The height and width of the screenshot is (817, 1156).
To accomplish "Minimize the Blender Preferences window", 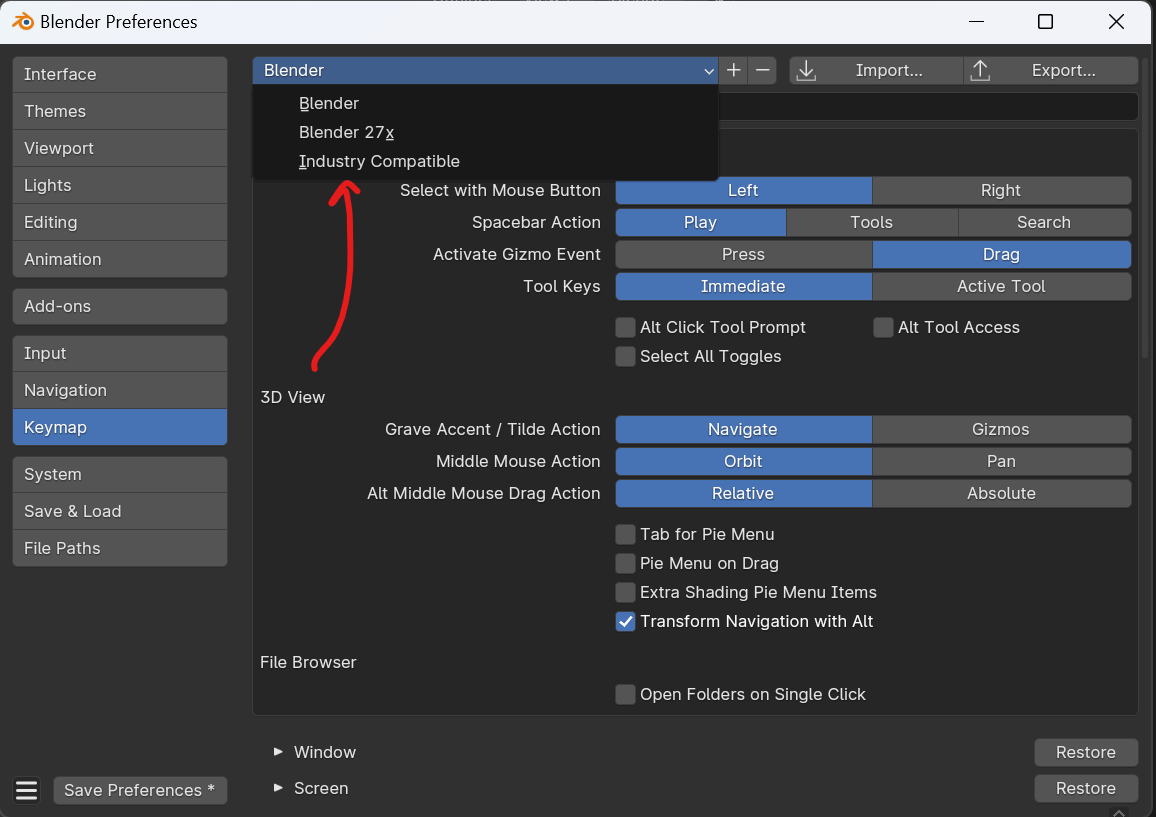I will (976, 22).
